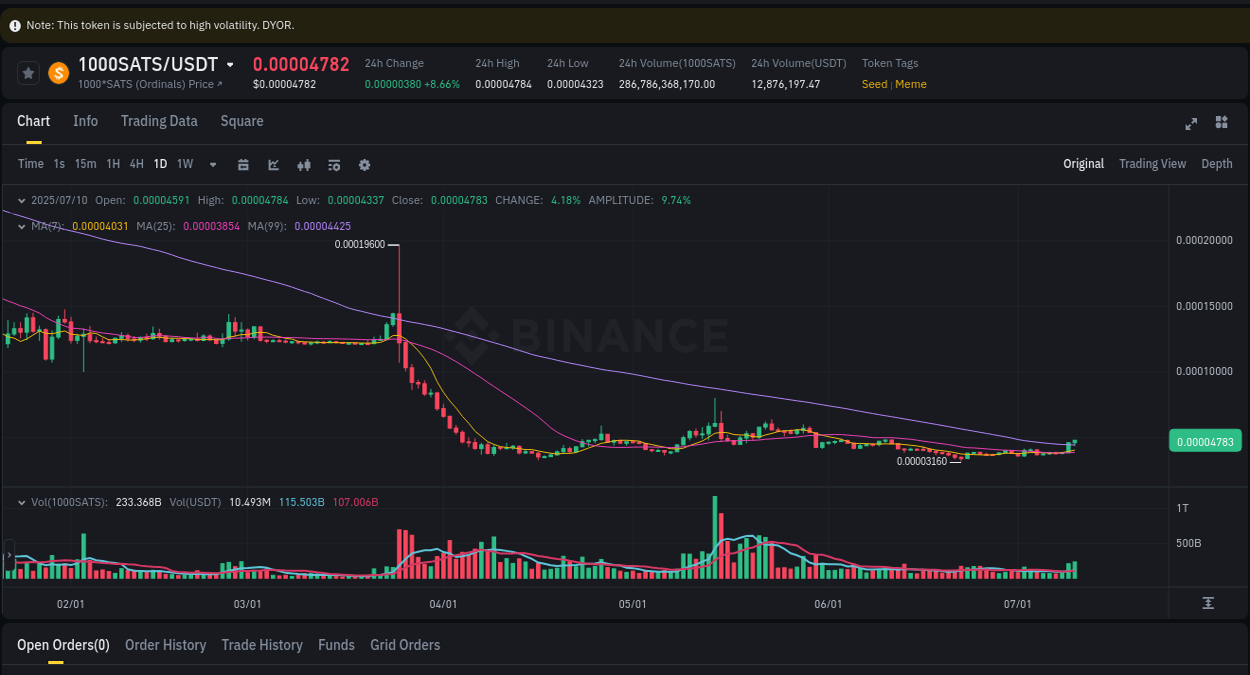Image resolution: width=1250 pixels, height=675 pixels.
Task: Expand the left side panel arrow
Action: tap(8, 553)
